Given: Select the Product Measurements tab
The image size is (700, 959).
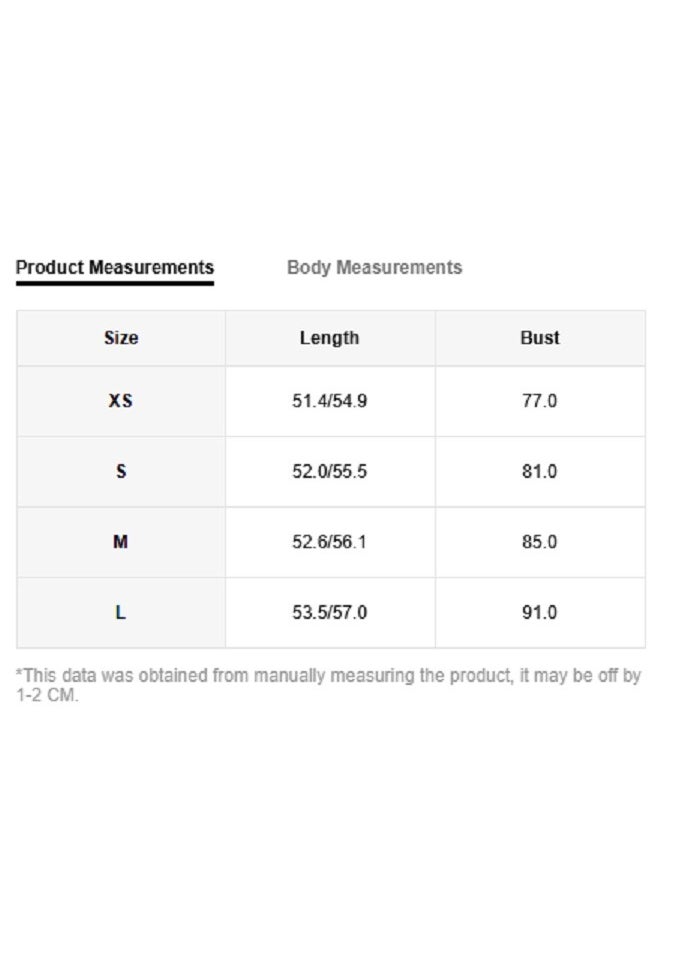Looking at the screenshot, I should click(115, 267).
